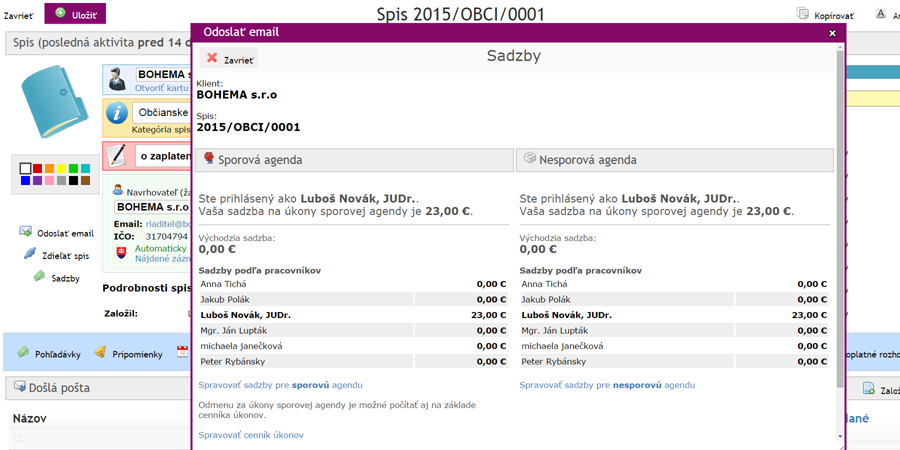Click the 'Otvoriť kartu' link under the client
The height and width of the screenshot is (450, 900).
pos(162,88)
